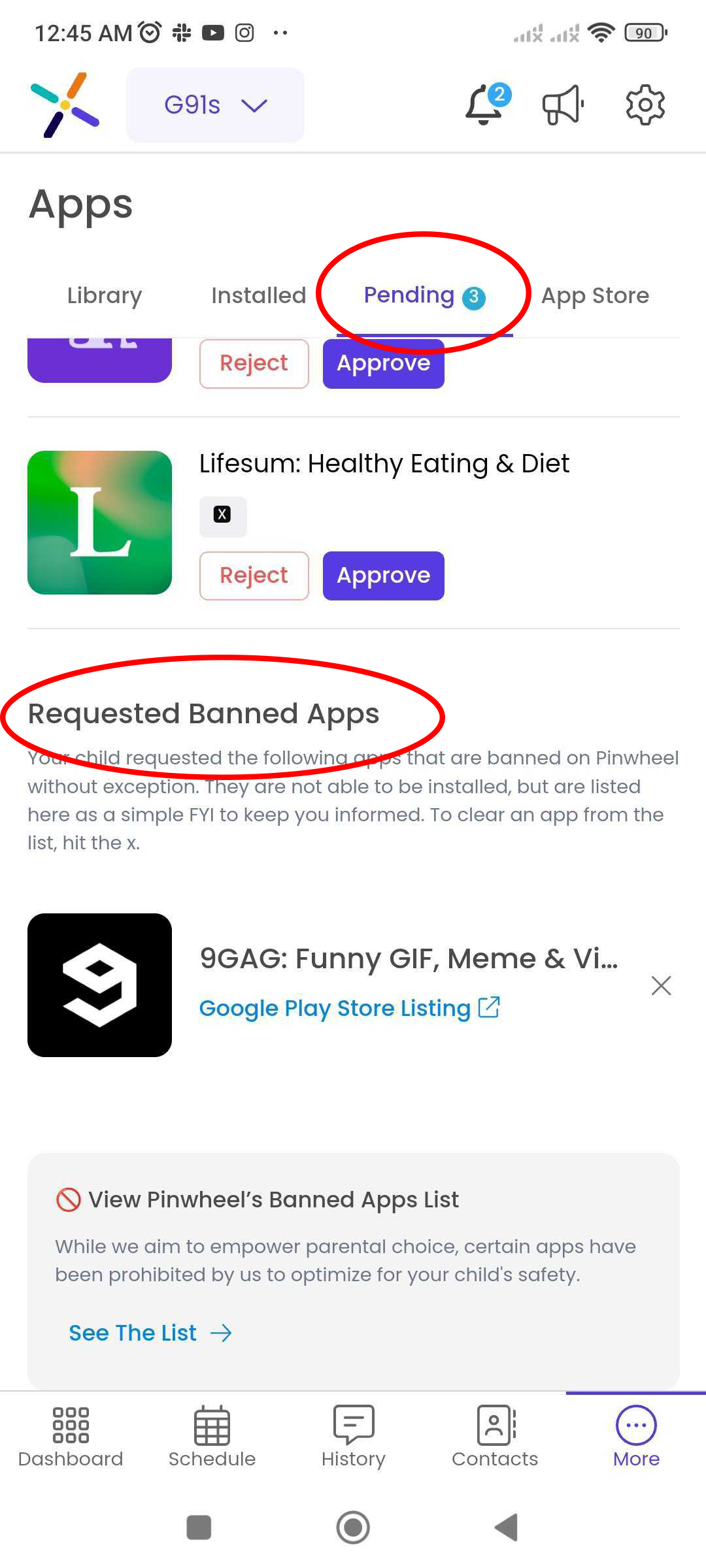Tap the Pinwheel logo icon
This screenshot has width=706, height=1568.
(65, 105)
